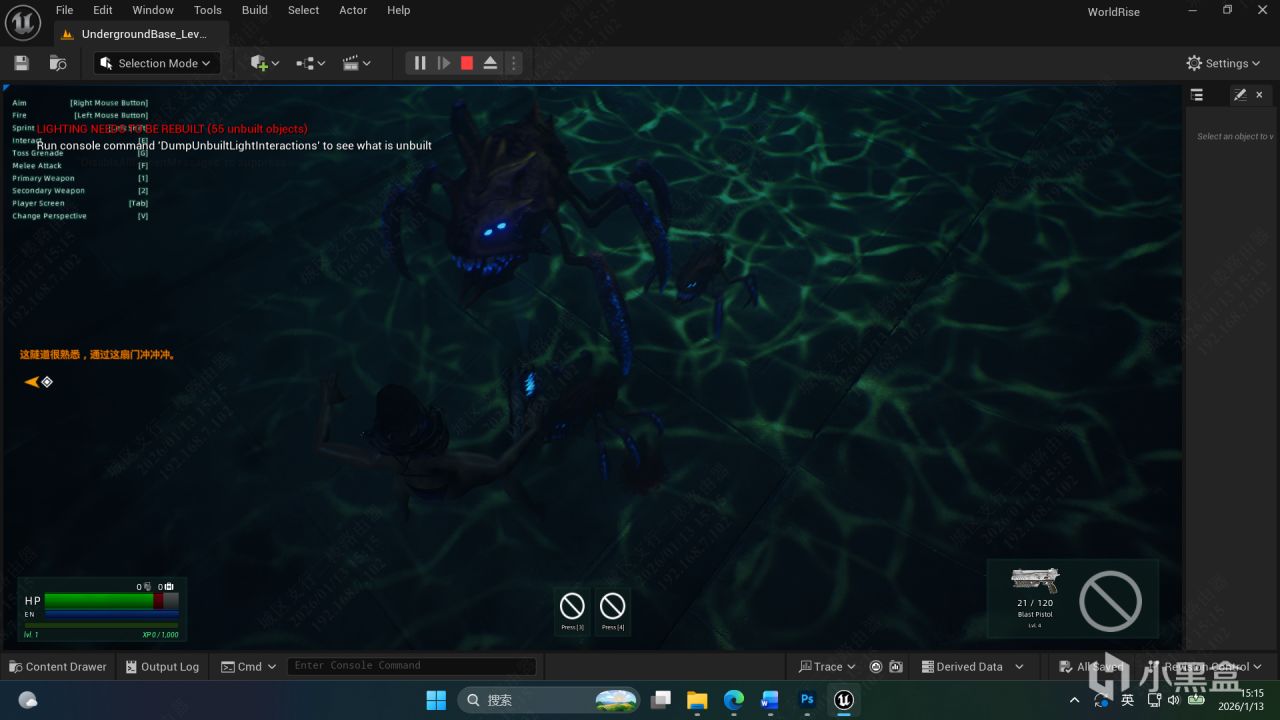This screenshot has width=1280, height=720.
Task: Open the Select menu
Action: click(x=304, y=10)
